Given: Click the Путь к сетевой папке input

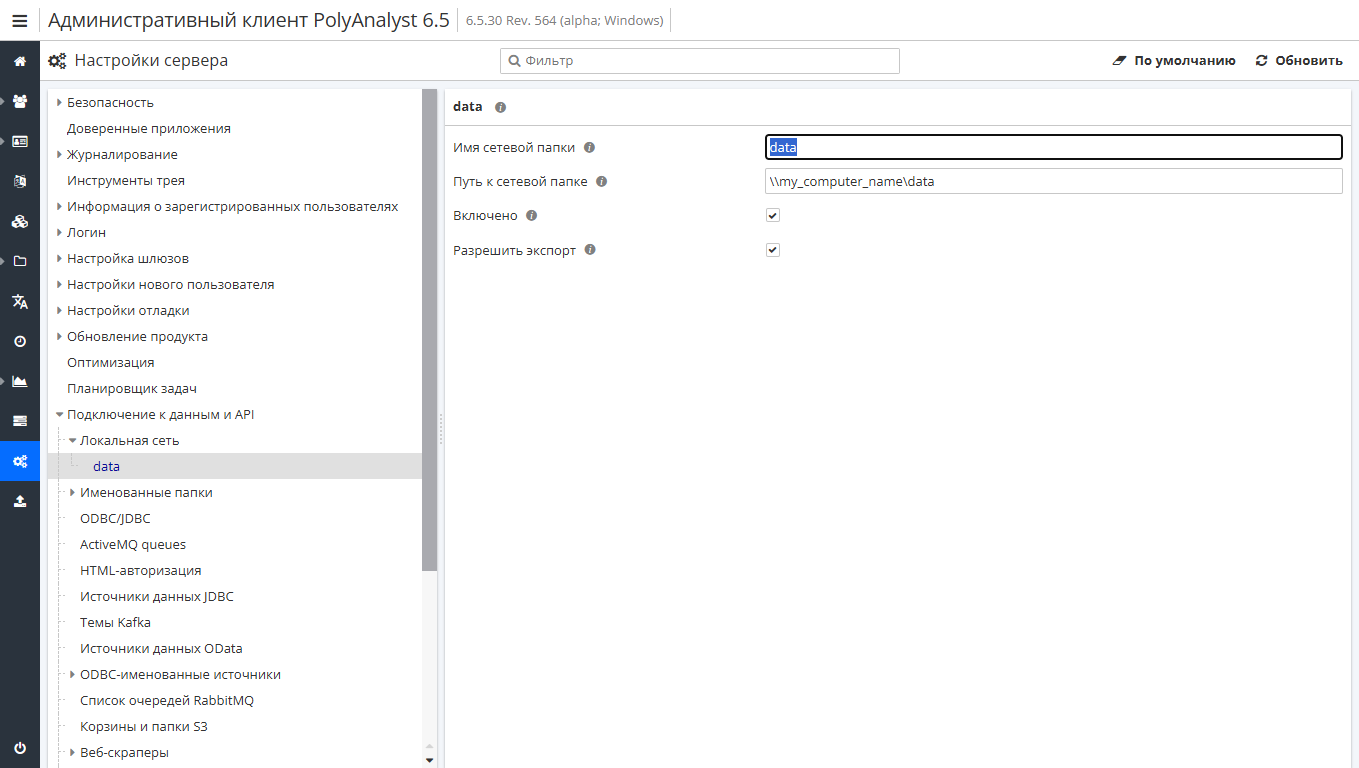Looking at the screenshot, I should (x=1054, y=181).
